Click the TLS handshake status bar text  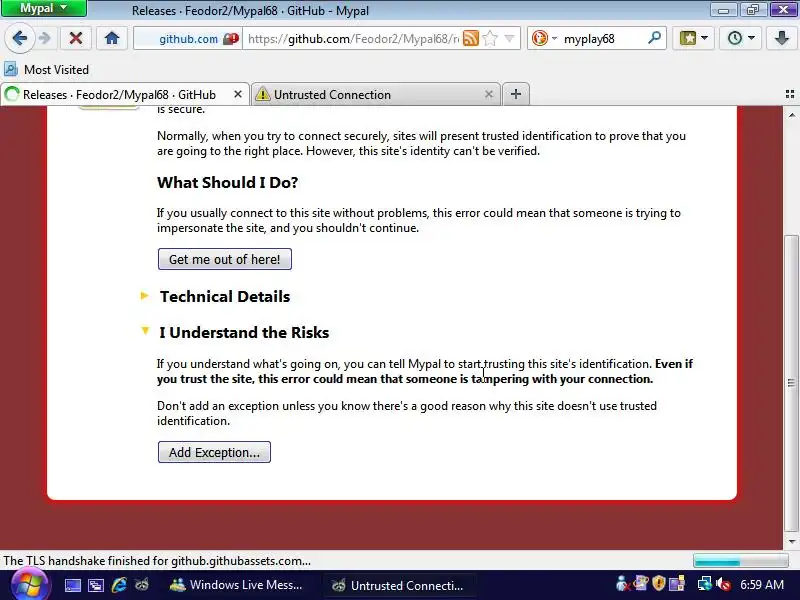[x=157, y=561]
